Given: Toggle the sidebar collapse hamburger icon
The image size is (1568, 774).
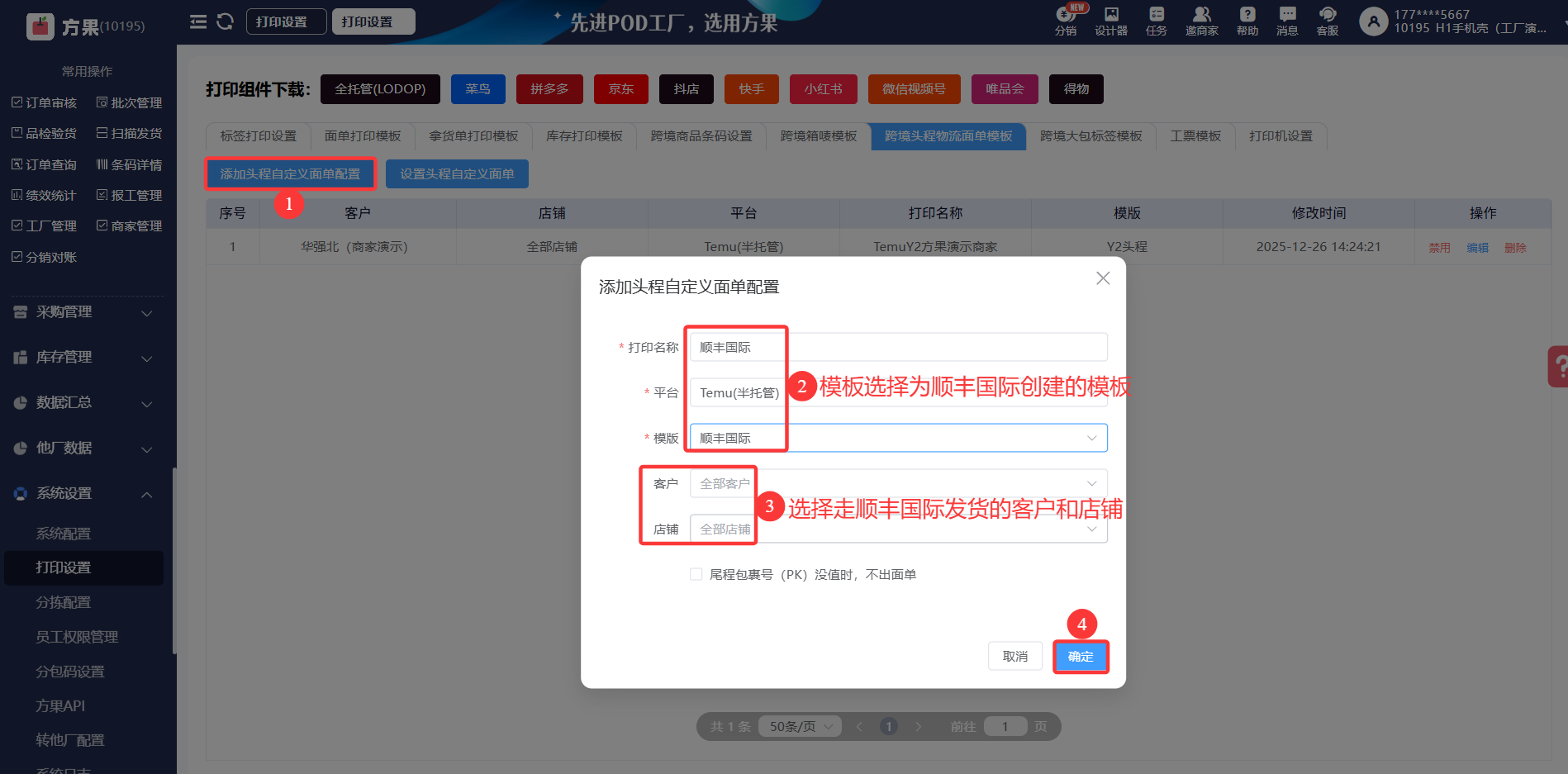Looking at the screenshot, I should click(198, 21).
